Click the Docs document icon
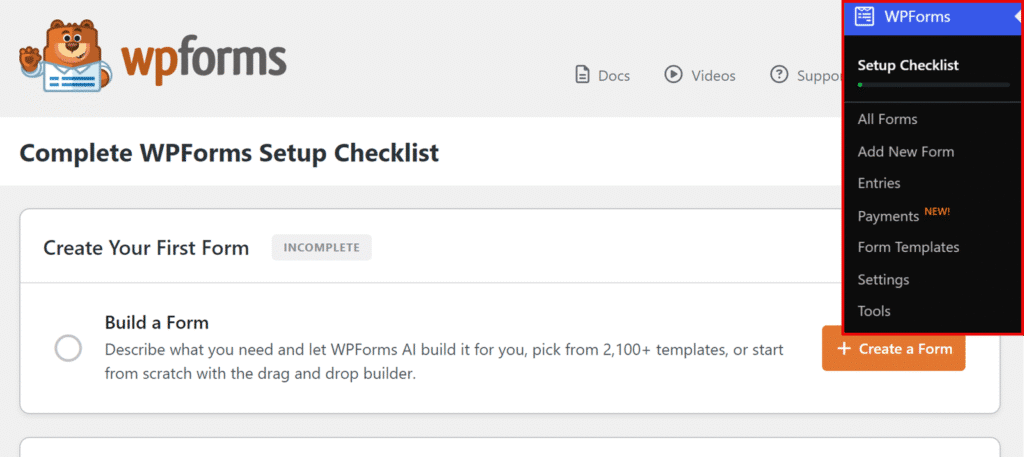The image size is (1024, 457). coord(582,75)
